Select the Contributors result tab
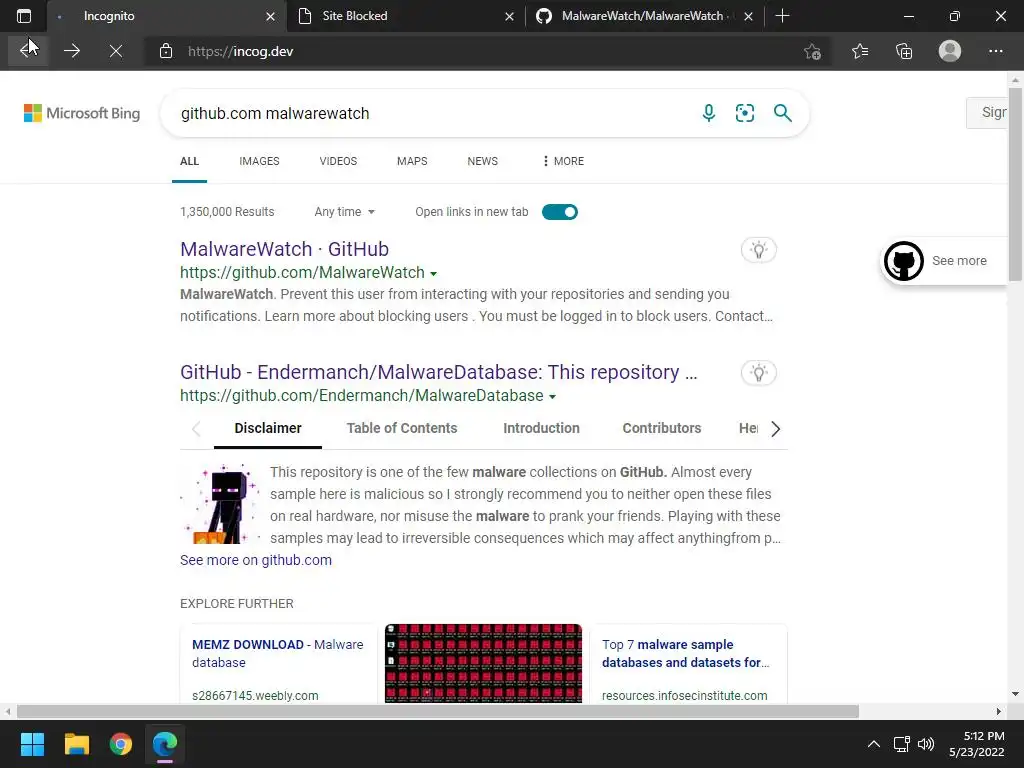Image resolution: width=1024 pixels, height=768 pixels. [x=662, y=428]
